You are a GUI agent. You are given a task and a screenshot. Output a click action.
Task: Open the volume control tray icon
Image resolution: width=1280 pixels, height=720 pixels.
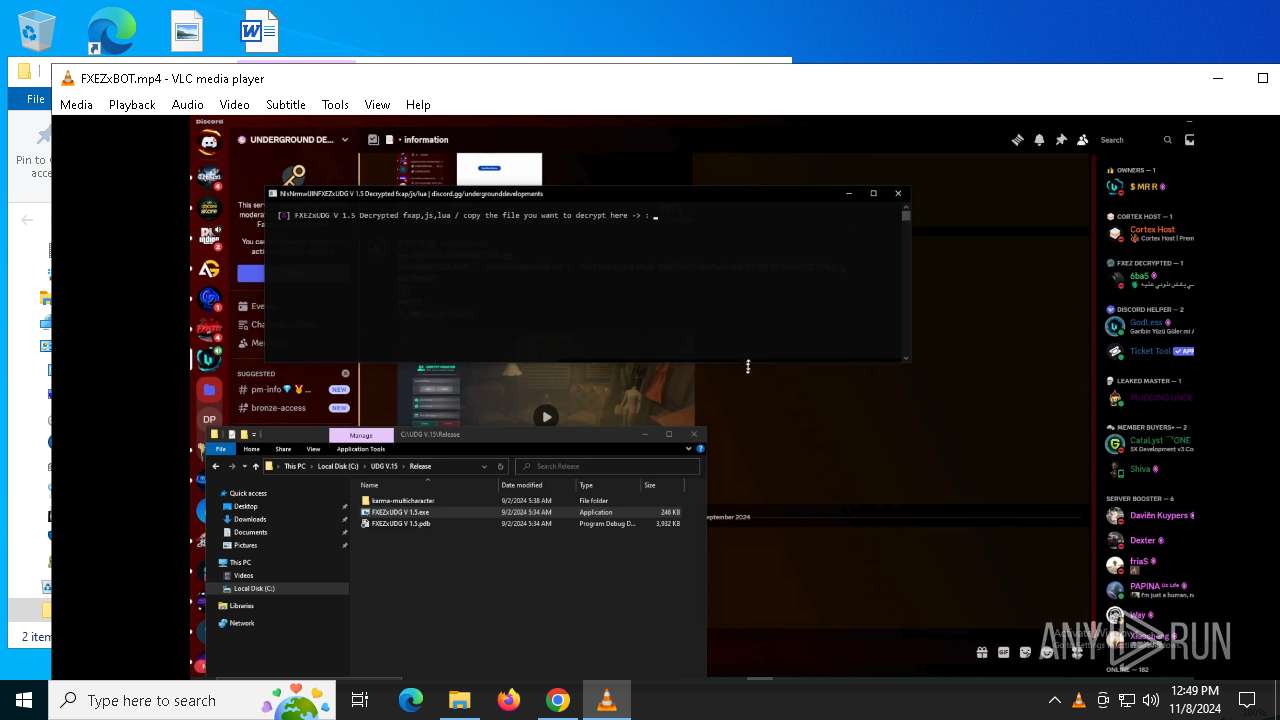pyautogui.click(x=1151, y=701)
